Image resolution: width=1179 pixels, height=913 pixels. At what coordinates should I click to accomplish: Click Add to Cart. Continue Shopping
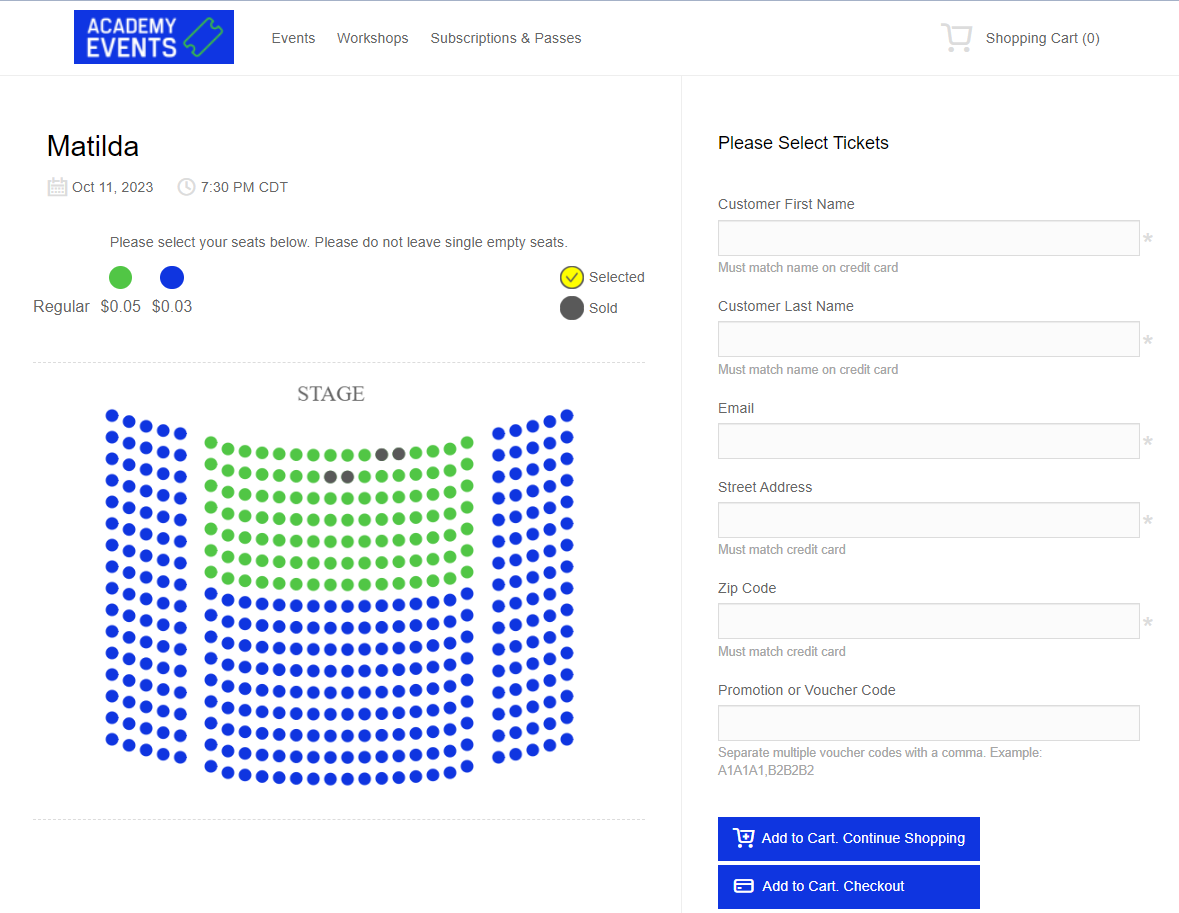point(848,838)
